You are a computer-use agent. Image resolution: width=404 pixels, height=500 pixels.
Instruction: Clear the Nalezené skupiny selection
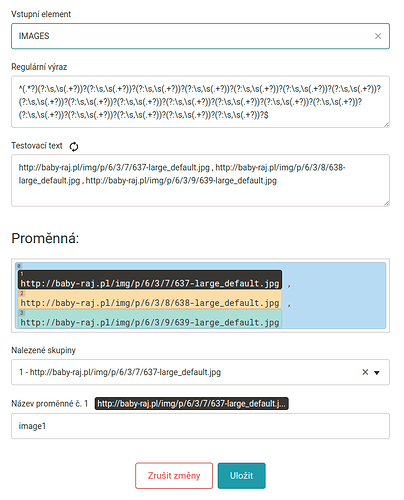coord(365,372)
